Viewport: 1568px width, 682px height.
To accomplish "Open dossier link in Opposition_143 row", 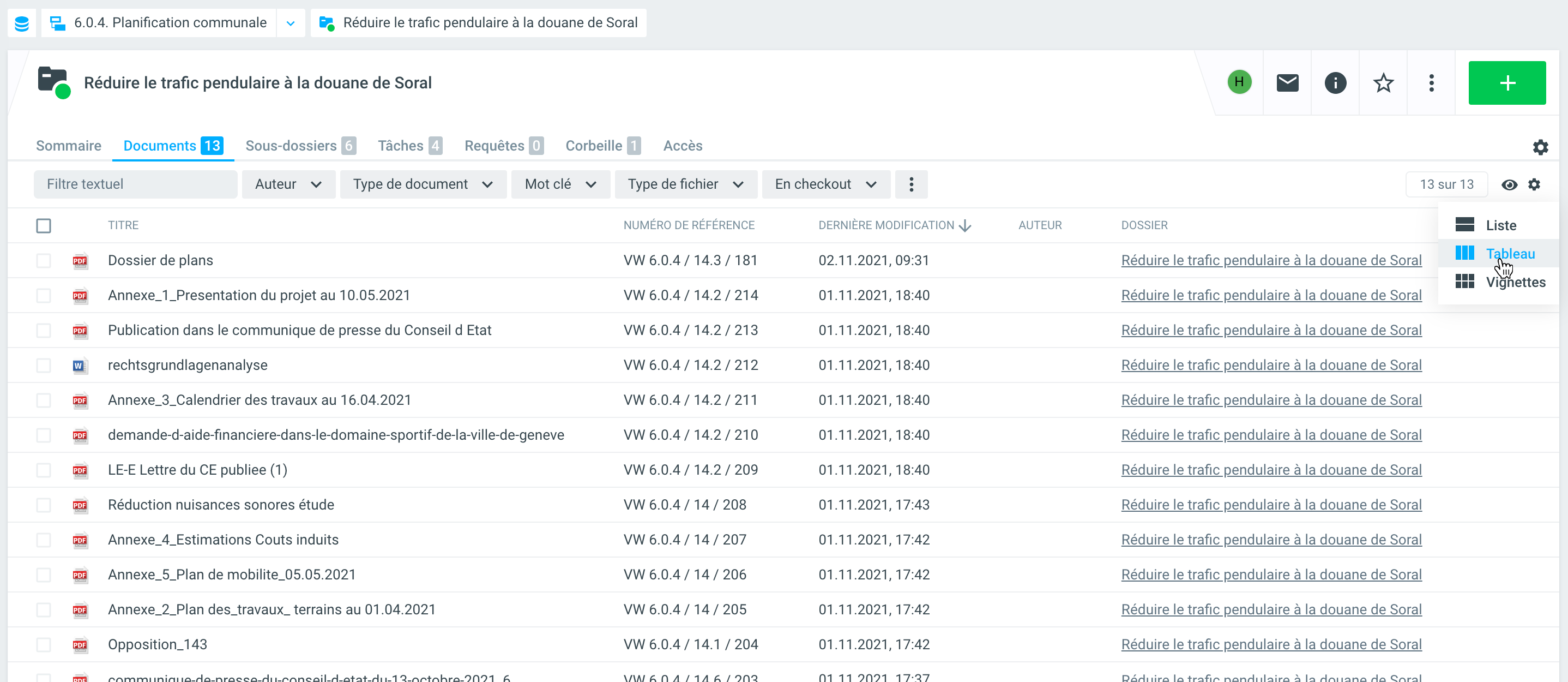I will pyautogui.click(x=1271, y=644).
